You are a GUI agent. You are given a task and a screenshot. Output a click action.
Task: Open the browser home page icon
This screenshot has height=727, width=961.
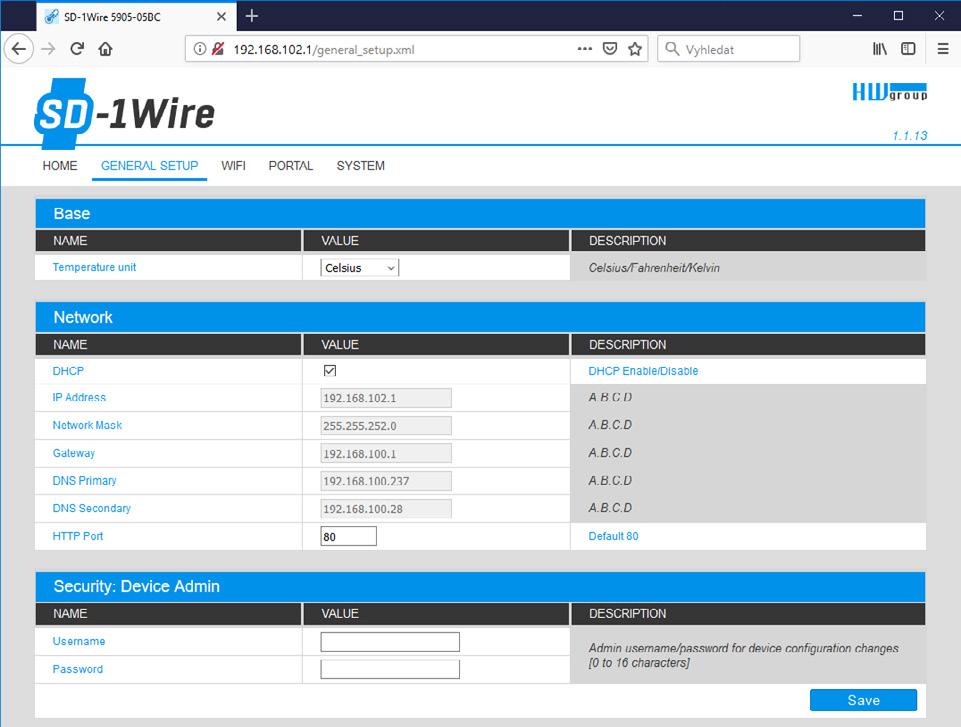(105, 49)
